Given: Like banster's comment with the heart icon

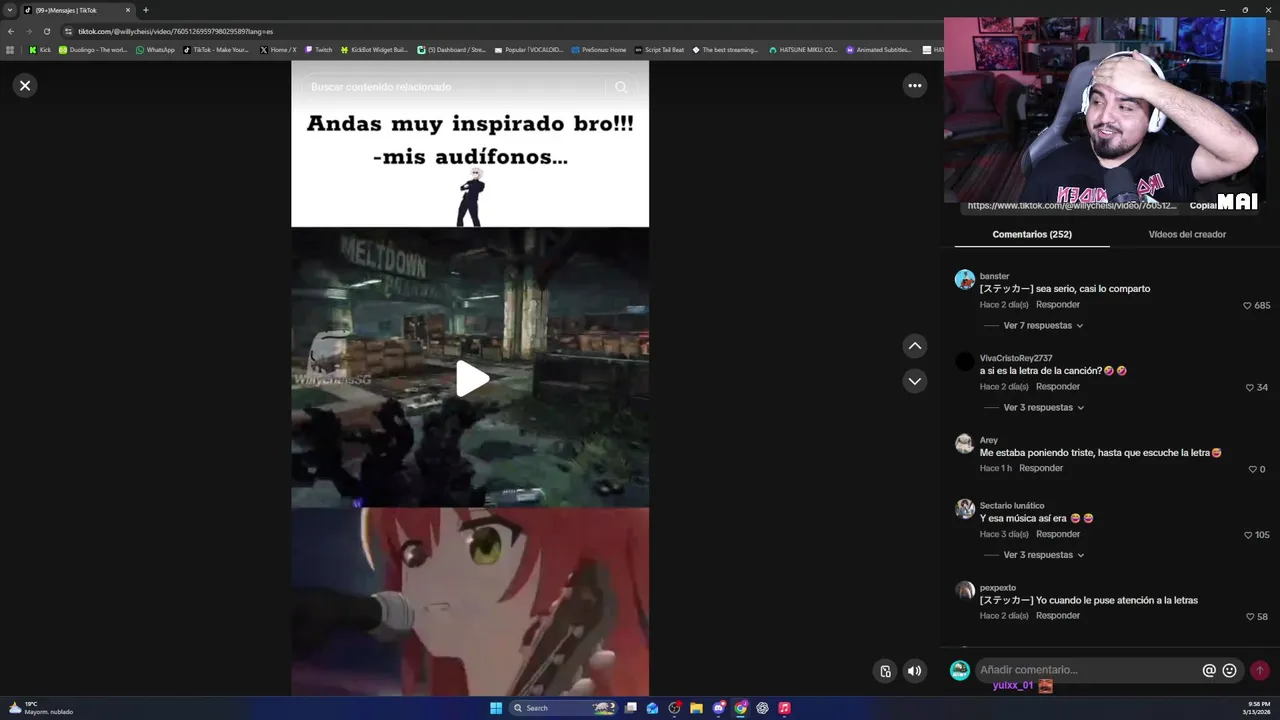Looking at the screenshot, I should (x=1247, y=306).
